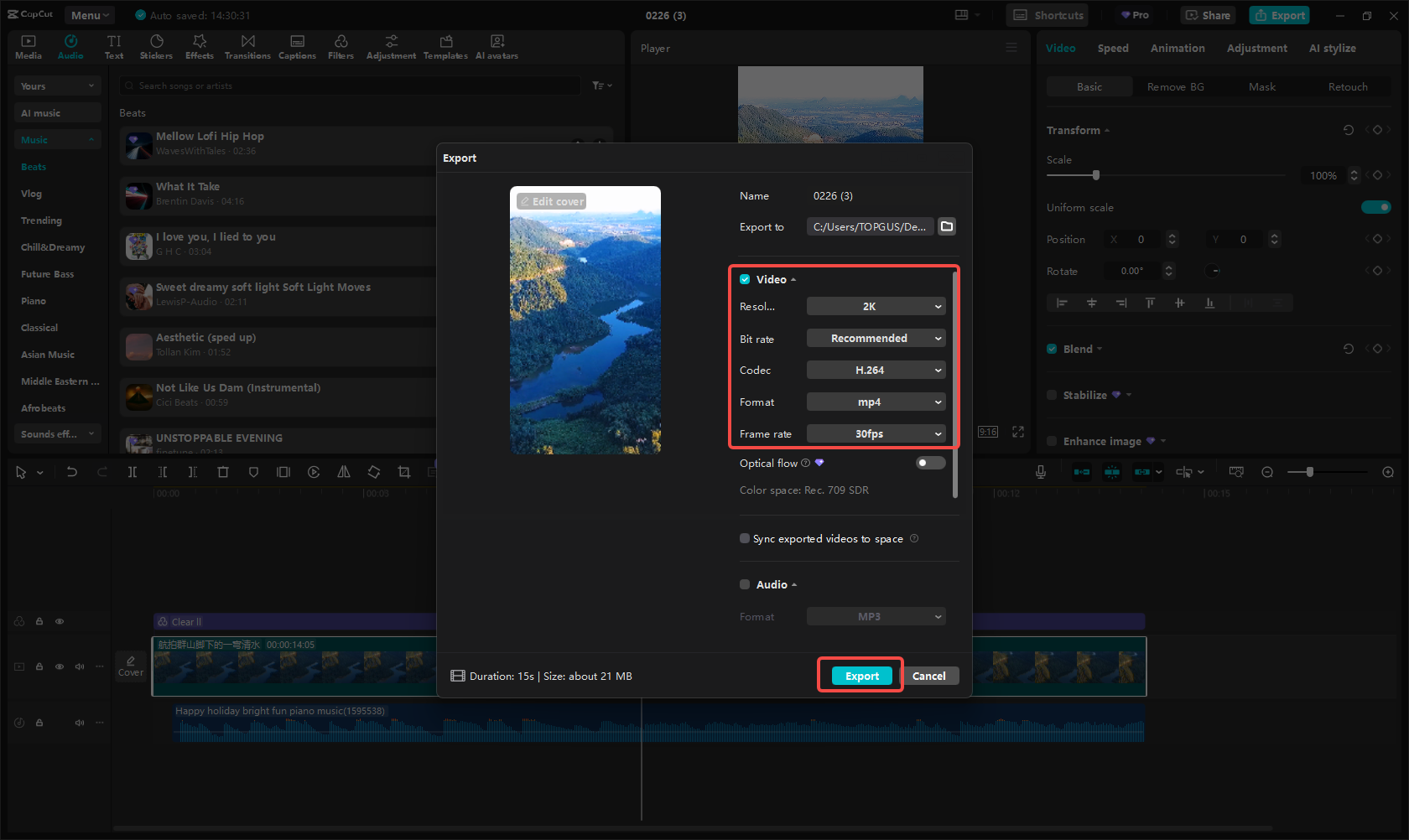The height and width of the screenshot is (840, 1409).
Task: Select the Beats category in the music sidebar
Action: click(x=34, y=166)
